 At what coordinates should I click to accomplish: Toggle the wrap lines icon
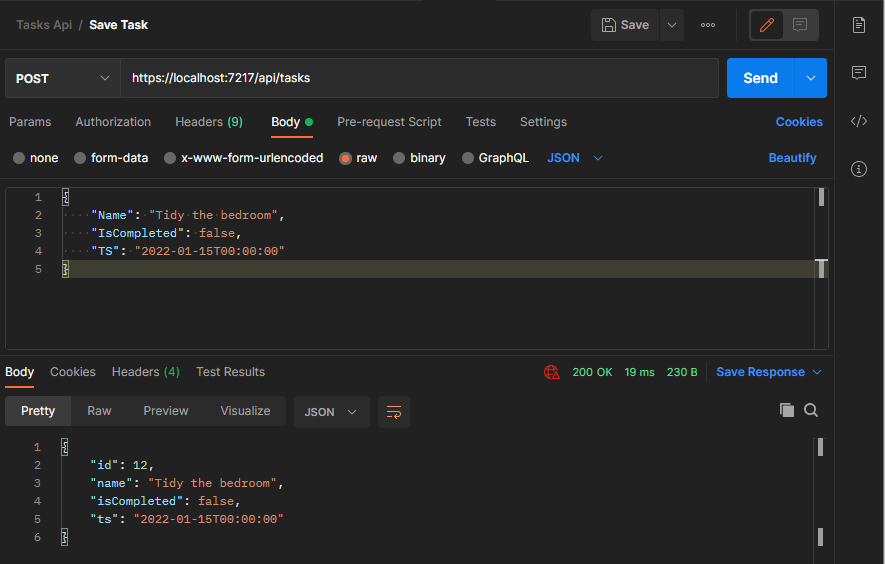click(x=393, y=412)
